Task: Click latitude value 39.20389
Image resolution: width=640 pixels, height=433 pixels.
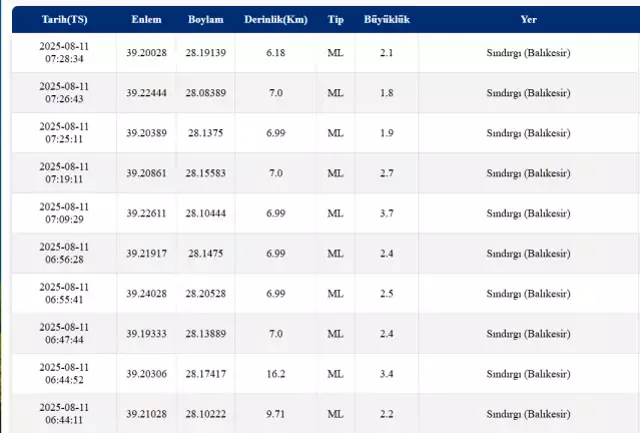Action: point(146,133)
